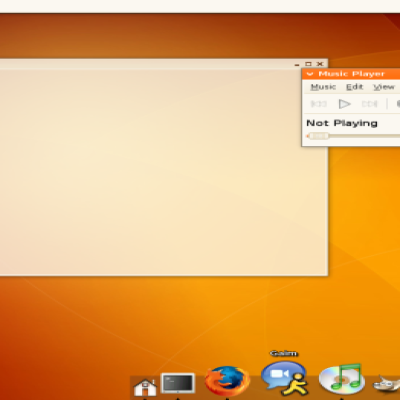400x400 pixels.
Task: Open the Music Player dock icon
Action: (x=341, y=379)
